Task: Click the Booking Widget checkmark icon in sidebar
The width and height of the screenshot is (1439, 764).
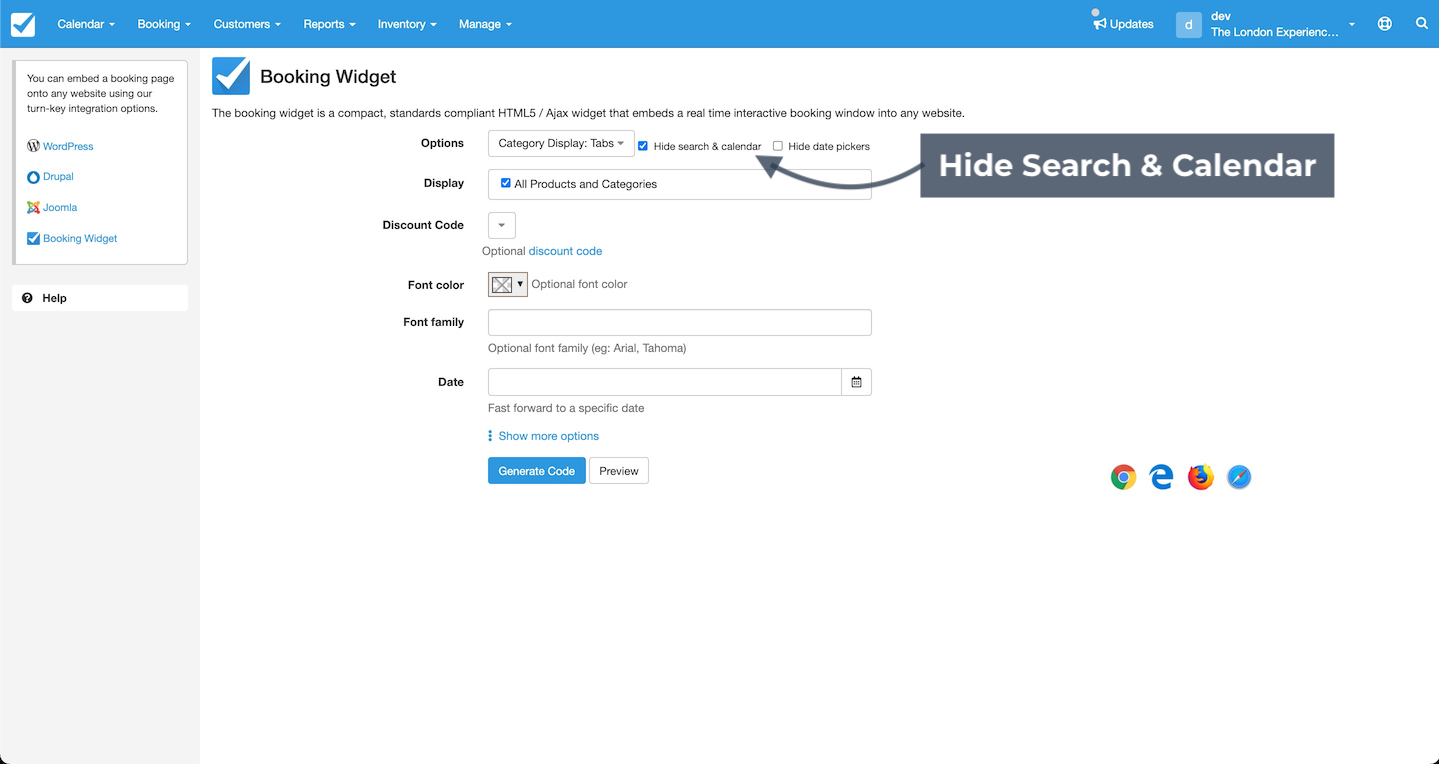Action: pyautogui.click(x=33, y=239)
